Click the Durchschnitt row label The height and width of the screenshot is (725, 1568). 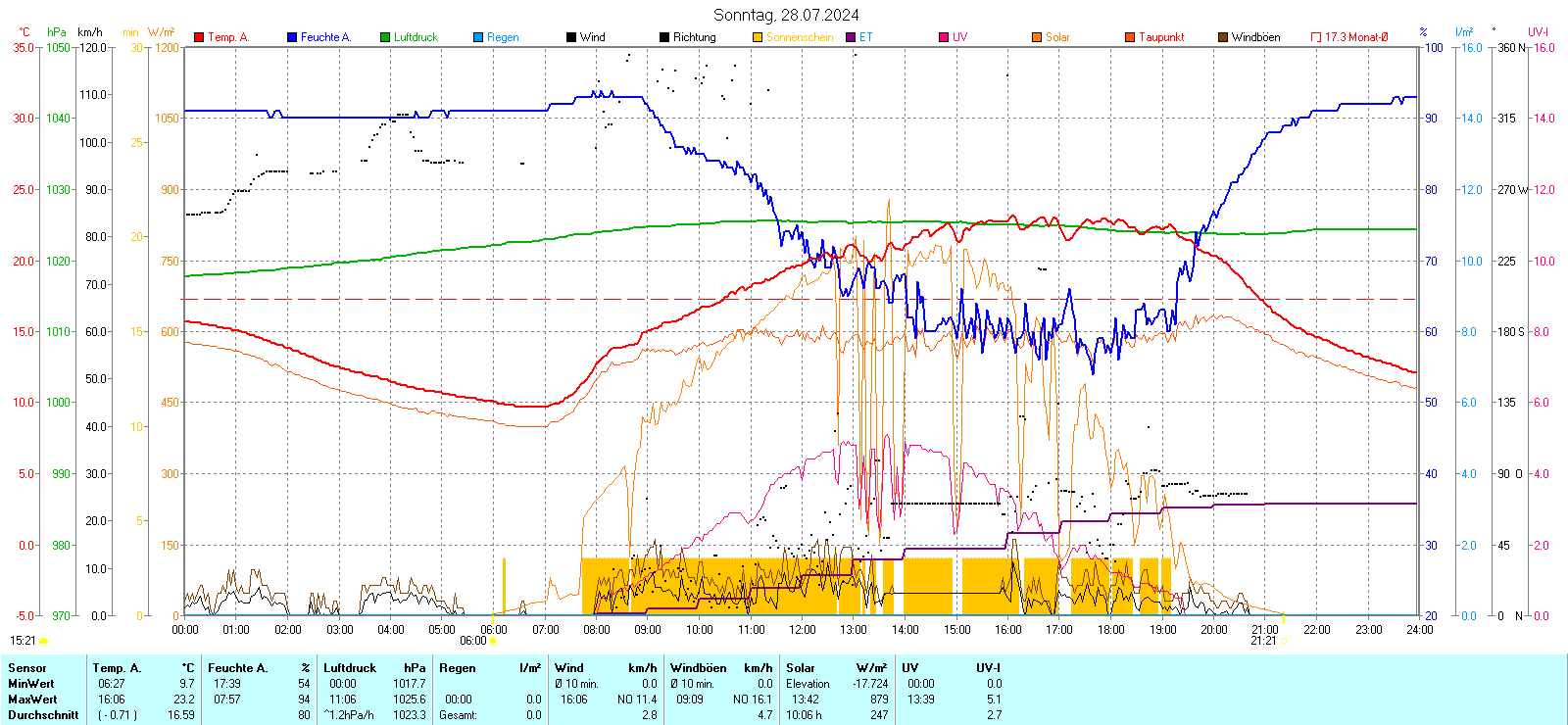(43, 715)
